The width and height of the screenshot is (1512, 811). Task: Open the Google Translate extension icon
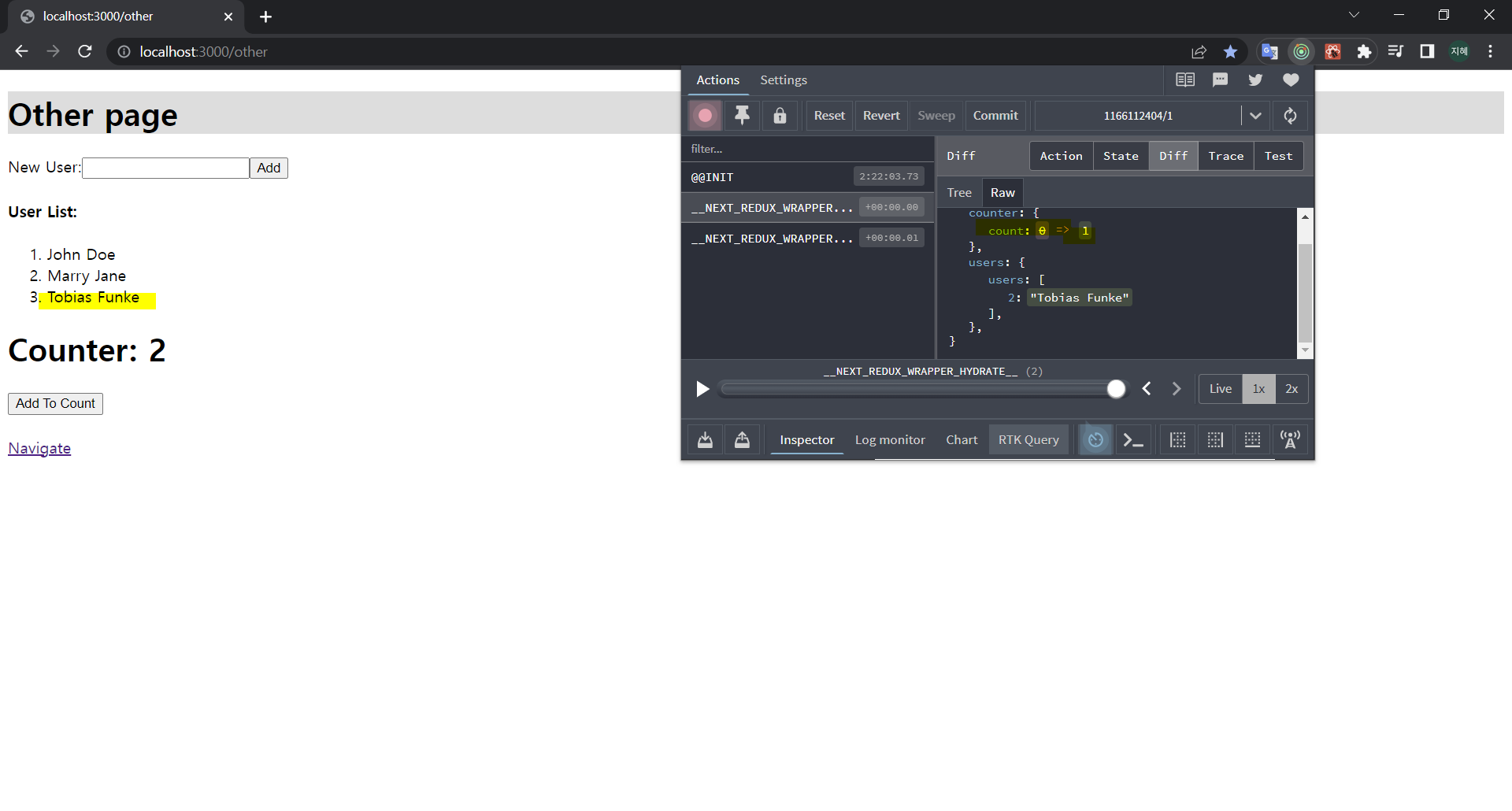tap(1269, 51)
